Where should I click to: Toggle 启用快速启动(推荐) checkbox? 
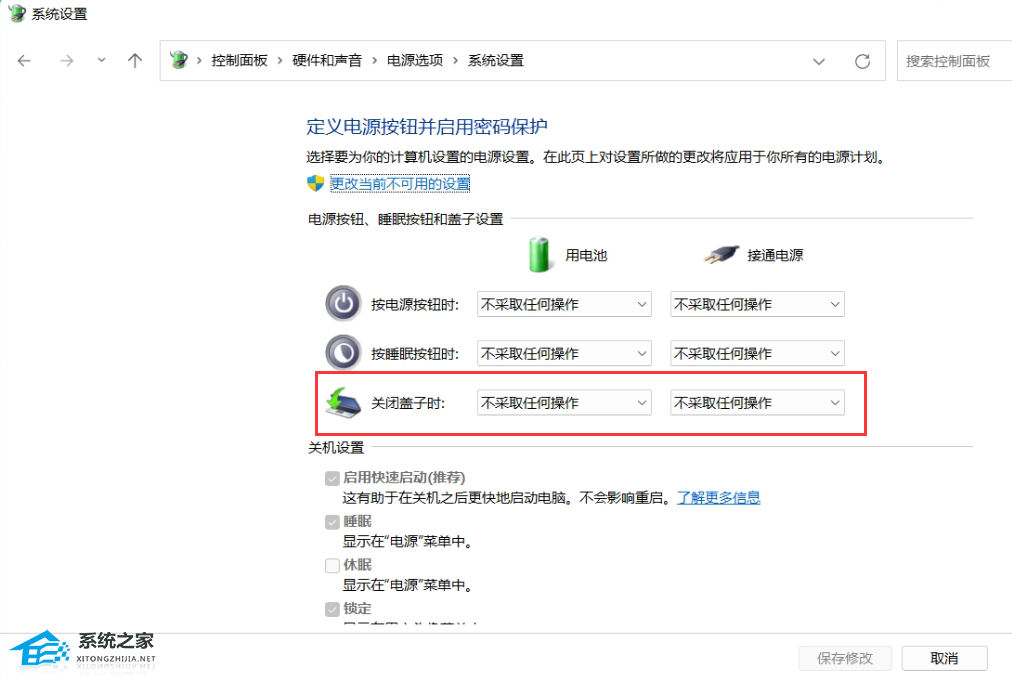click(x=332, y=478)
